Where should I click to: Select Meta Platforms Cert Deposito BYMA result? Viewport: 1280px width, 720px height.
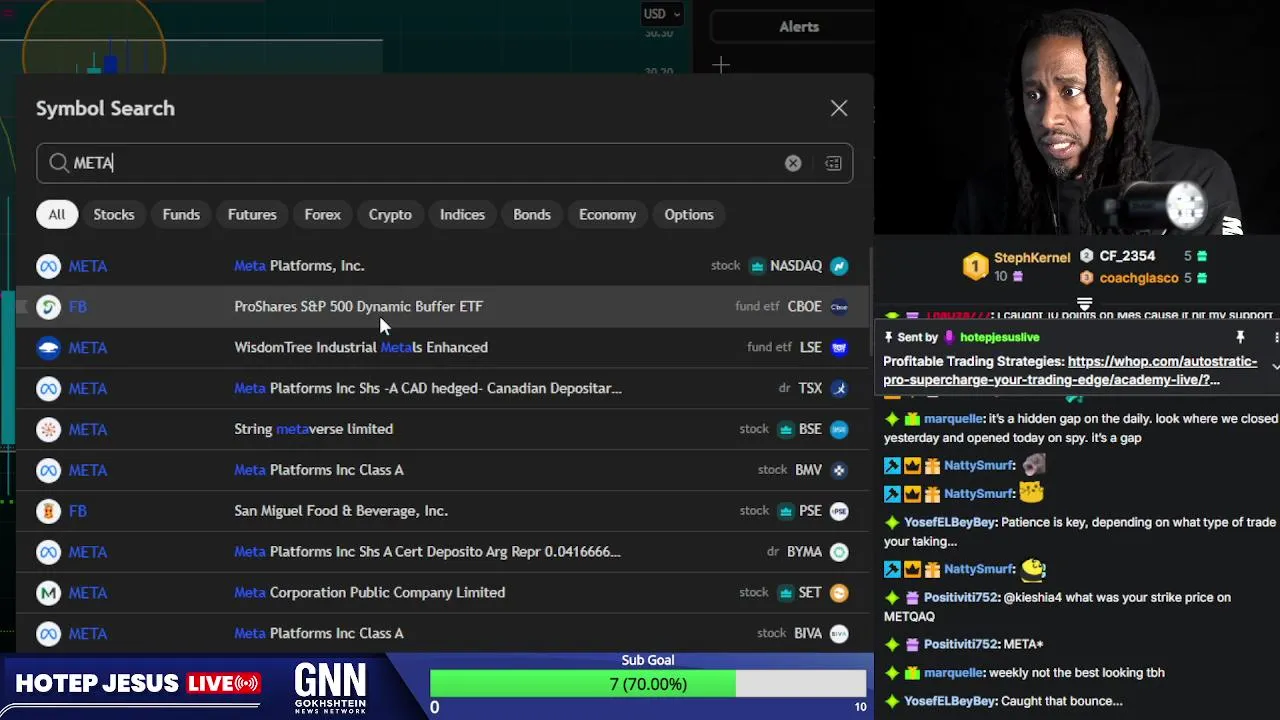click(442, 552)
